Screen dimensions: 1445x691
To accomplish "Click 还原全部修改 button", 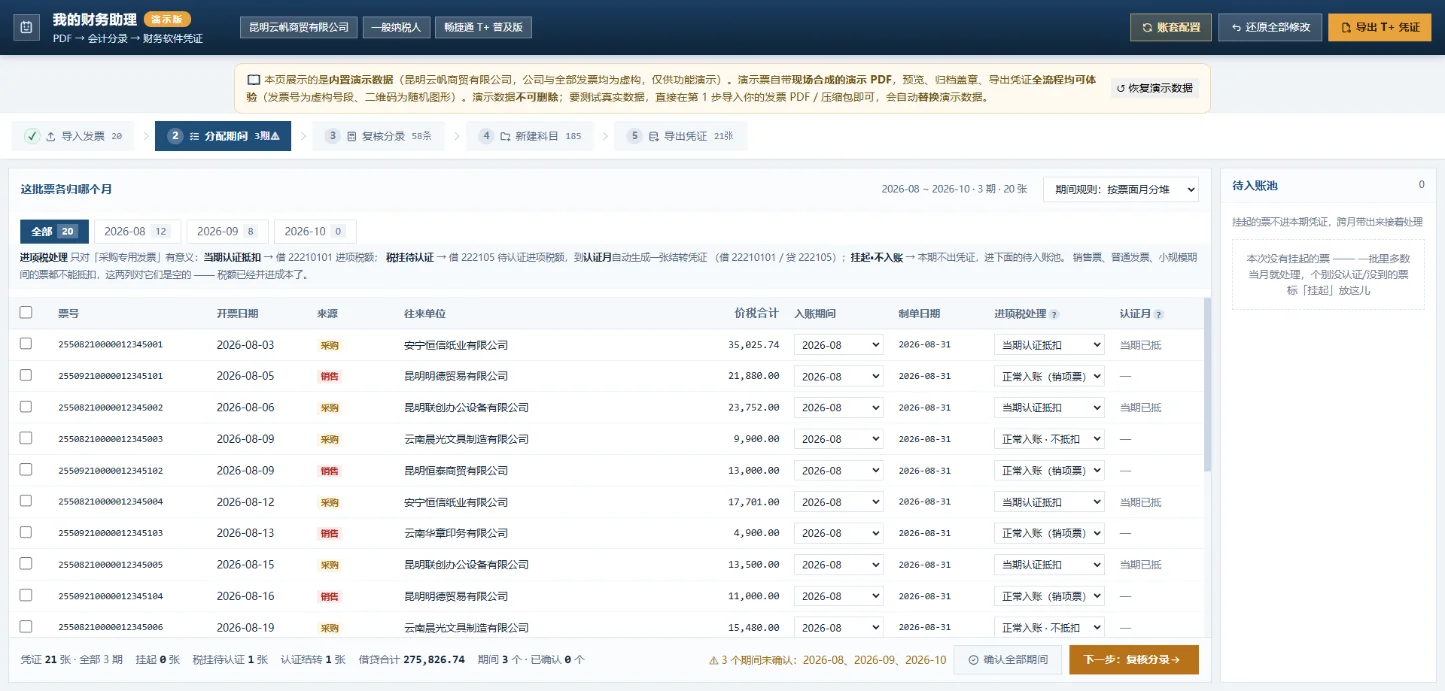I will point(1270,27).
